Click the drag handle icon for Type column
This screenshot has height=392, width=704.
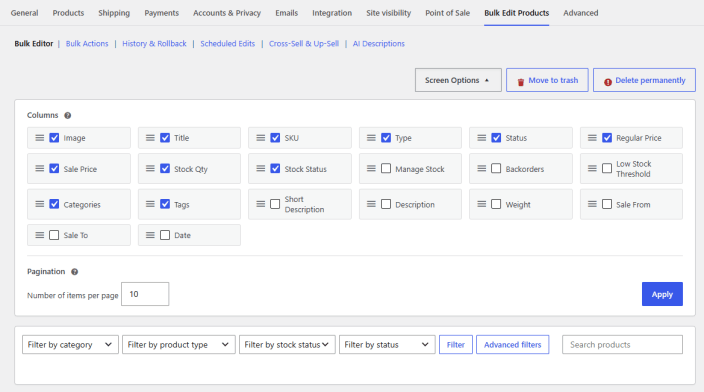point(371,138)
